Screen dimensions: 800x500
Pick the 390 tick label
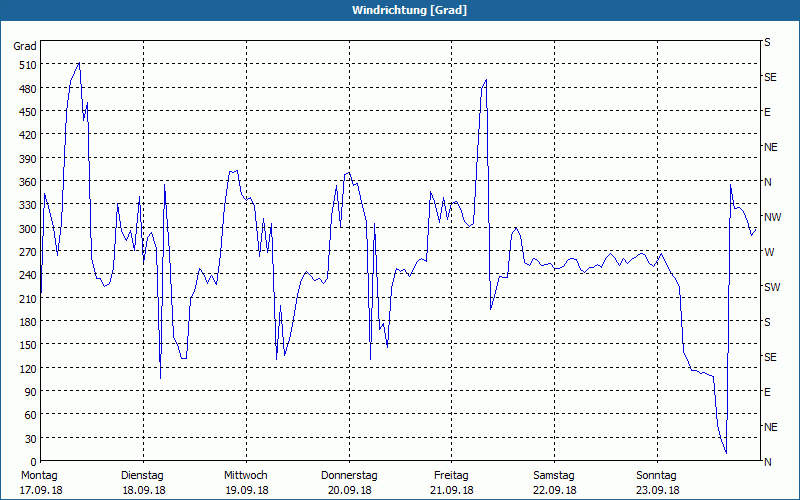click(x=28, y=159)
